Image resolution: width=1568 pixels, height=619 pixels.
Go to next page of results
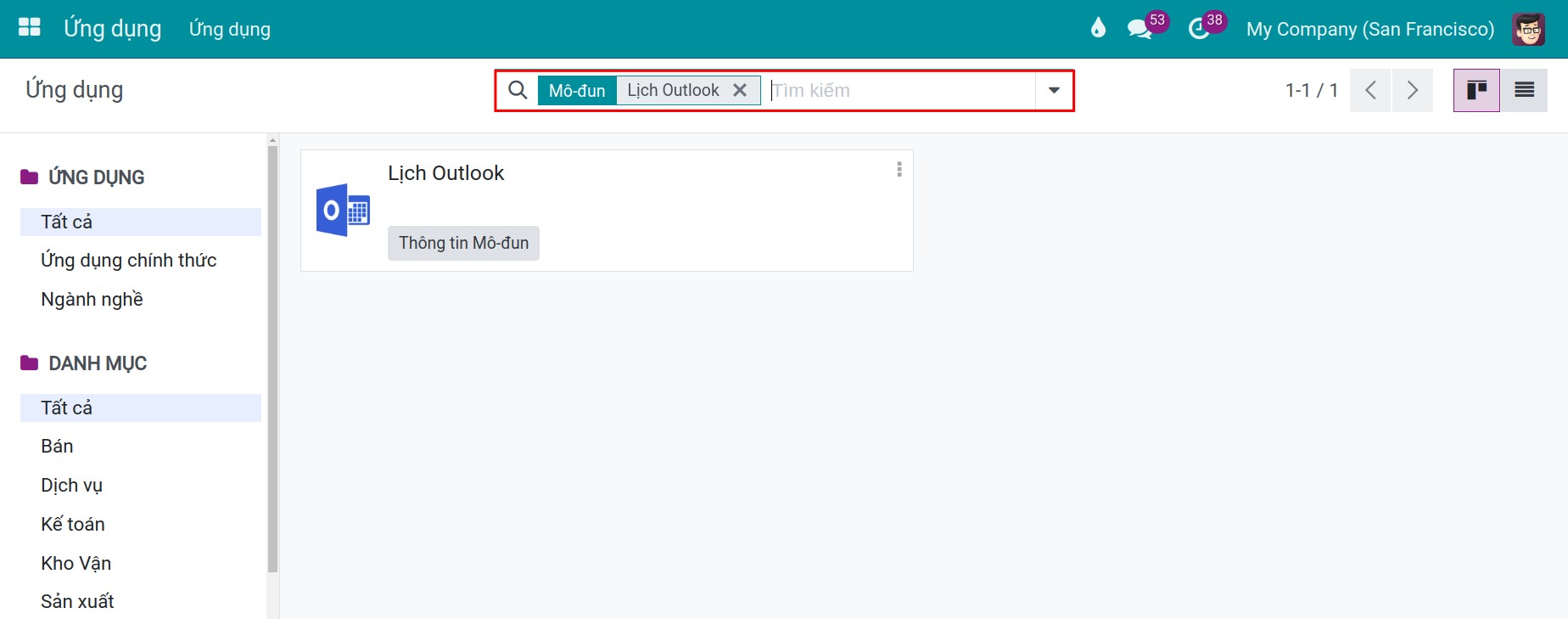coord(1413,90)
